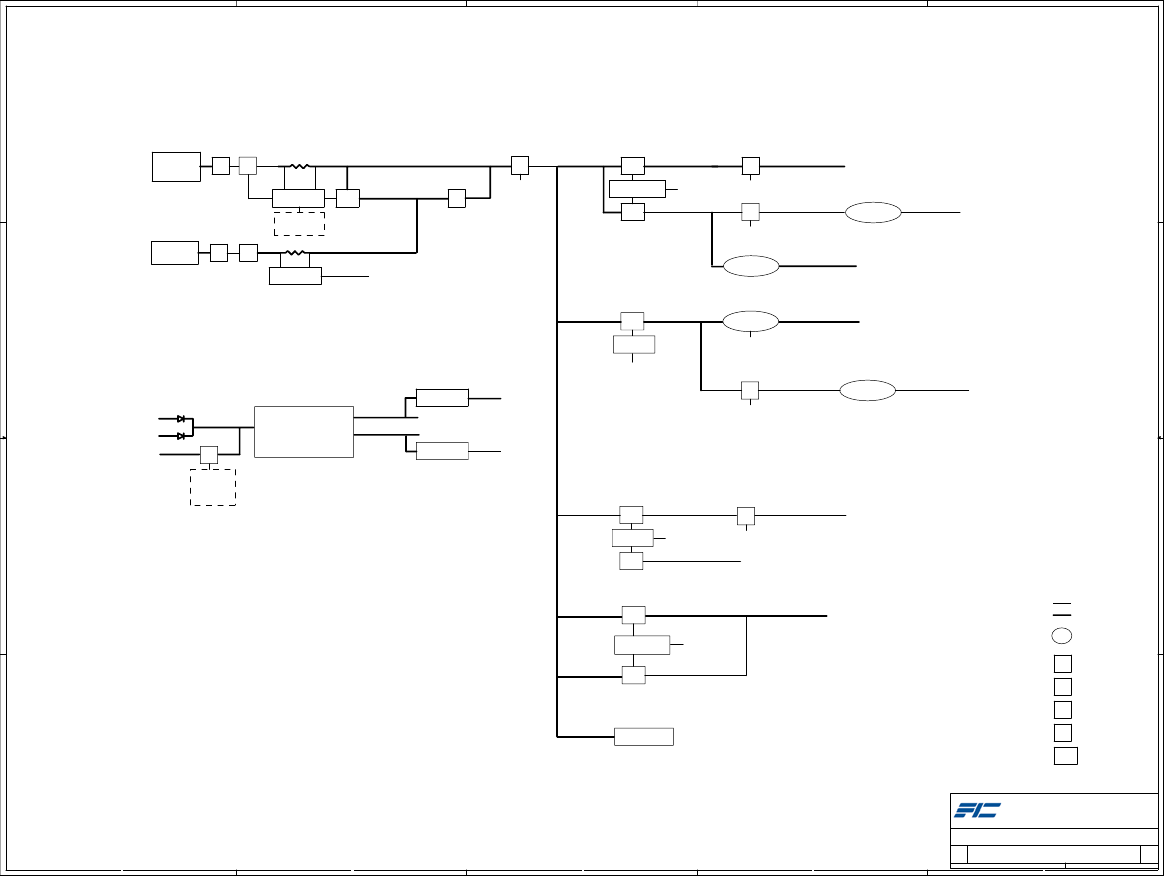Click the wide dashed box under upper resistor
The image size is (1164, 876).
pos(299,224)
